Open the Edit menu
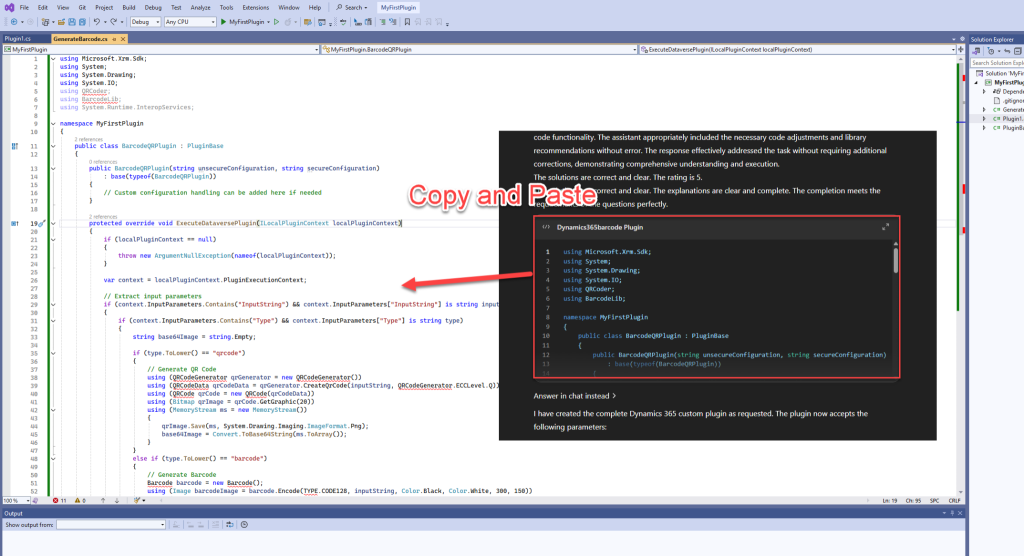The image size is (1024, 556). click(x=42, y=7)
